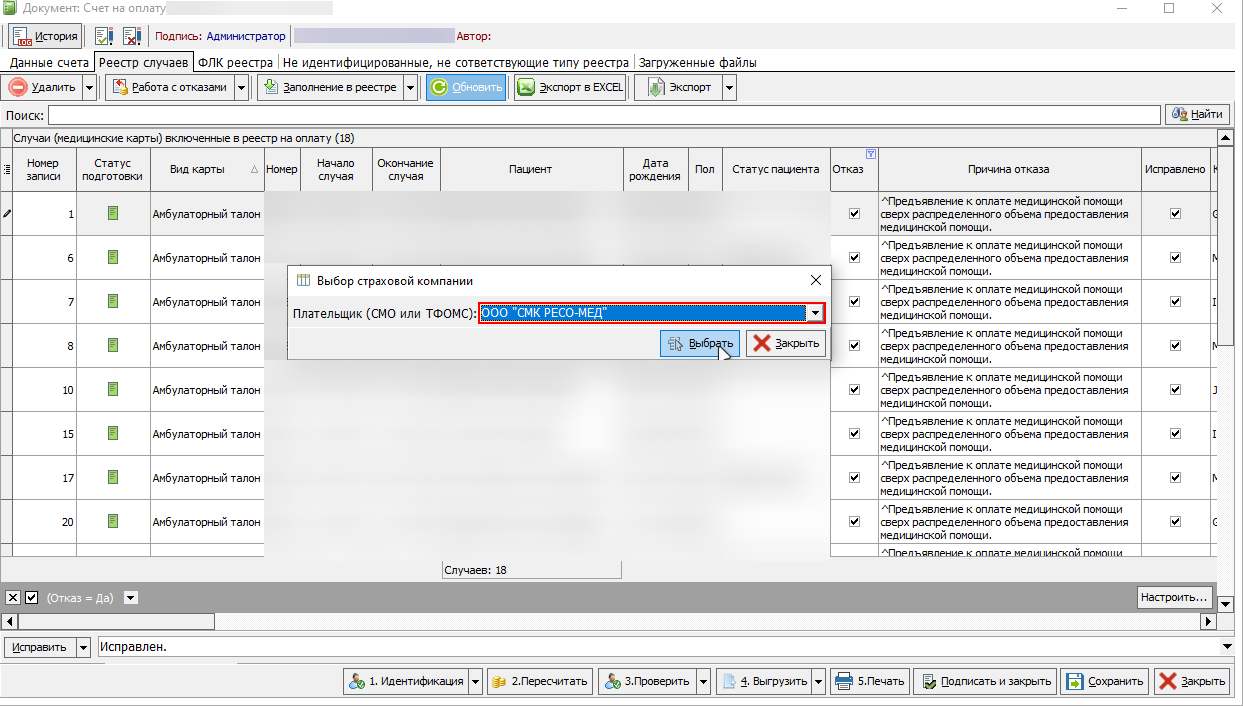
Task: Switch to the ФЛК реестра tab
Action: pos(236,62)
